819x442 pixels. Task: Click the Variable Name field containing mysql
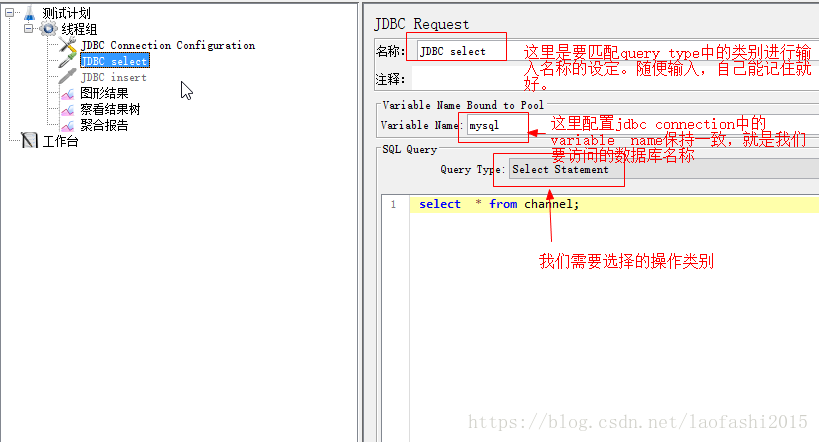642,125
